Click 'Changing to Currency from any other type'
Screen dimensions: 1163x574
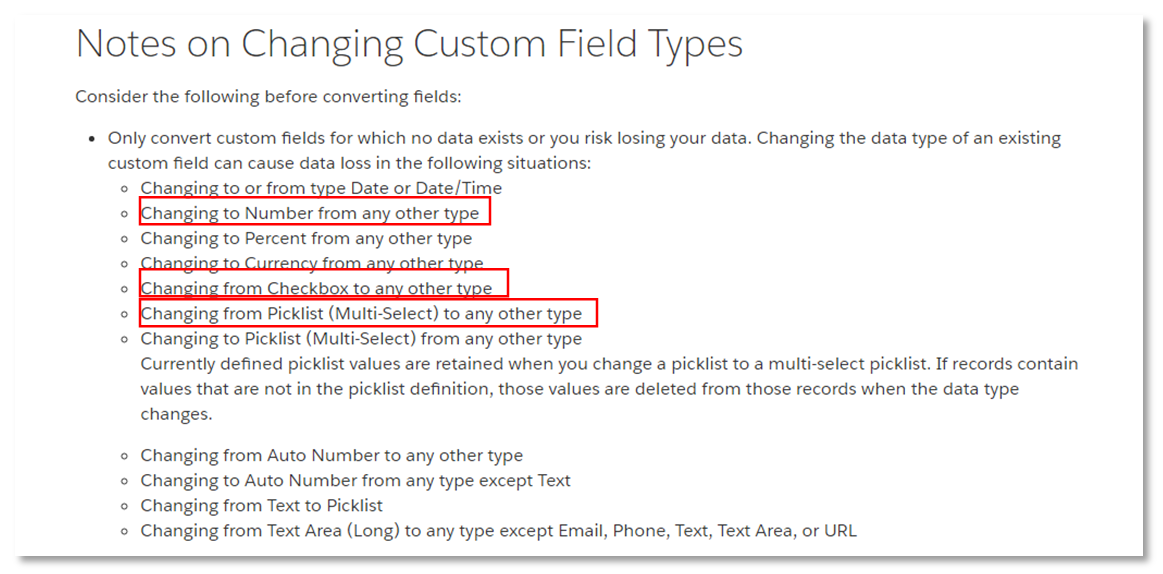(312, 263)
